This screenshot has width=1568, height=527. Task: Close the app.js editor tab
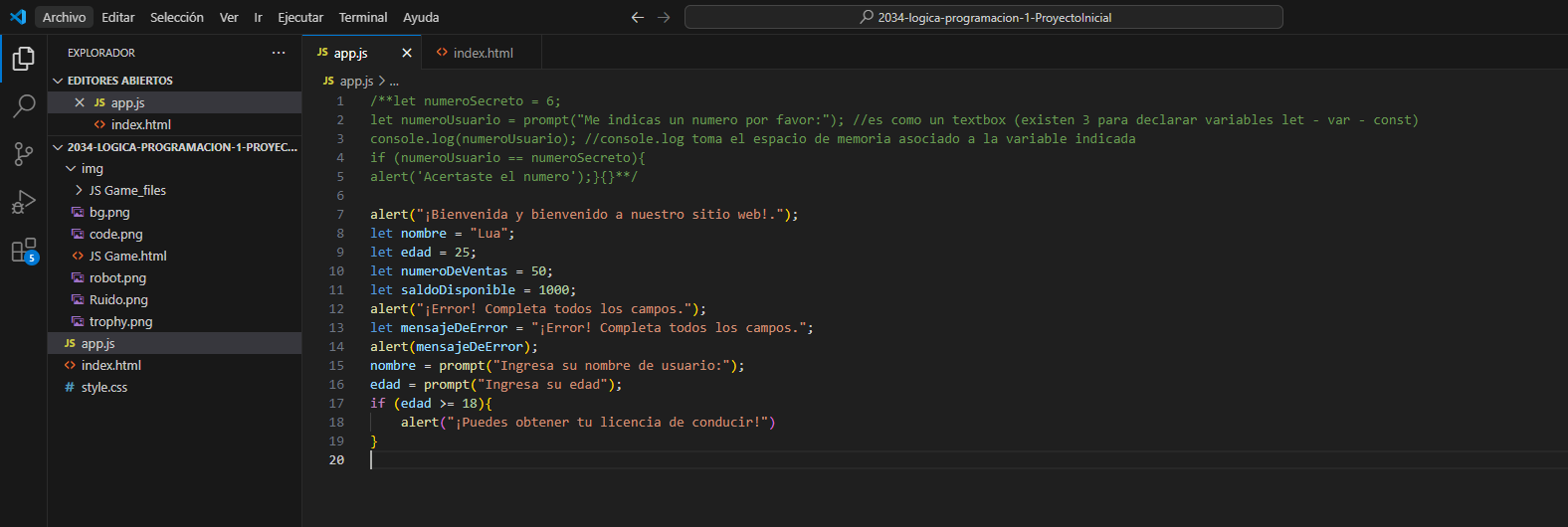407,53
